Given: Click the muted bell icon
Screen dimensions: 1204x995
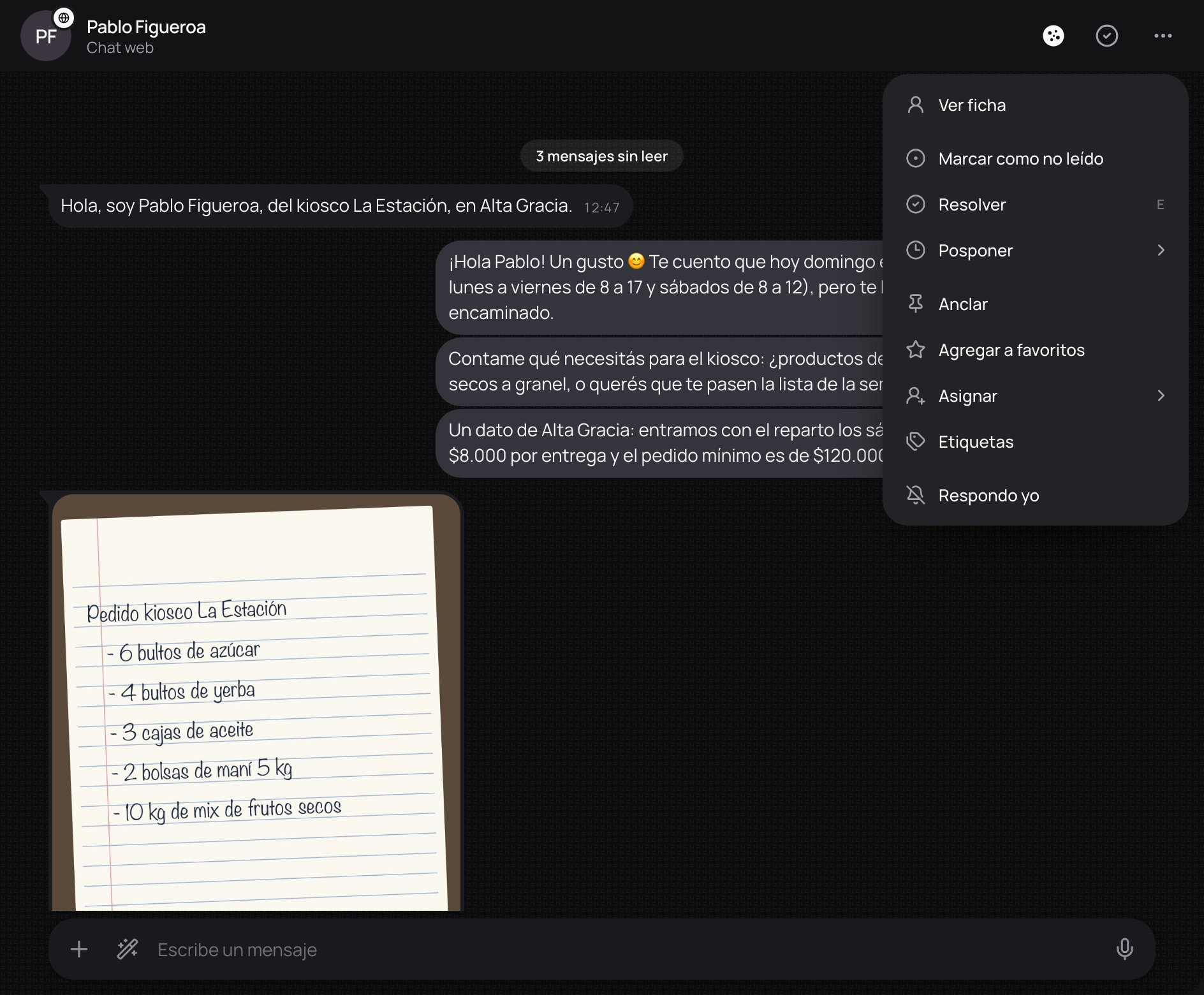Looking at the screenshot, I should [x=916, y=495].
